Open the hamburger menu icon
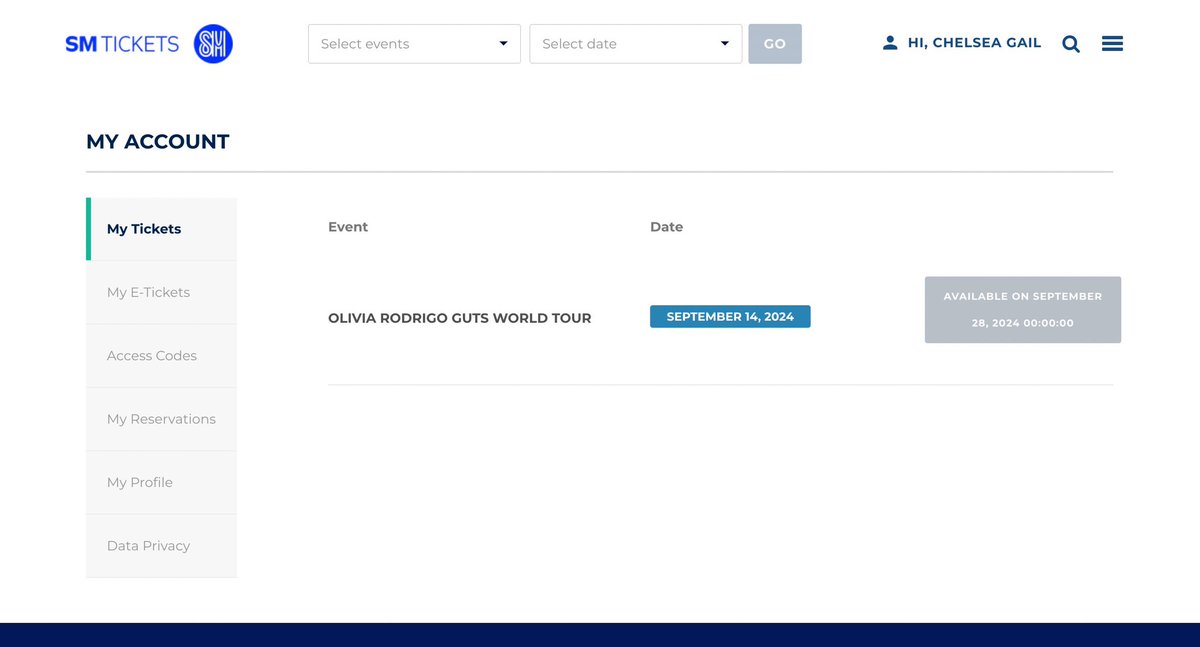Screen dimensions: 1200x647 pos(1112,44)
